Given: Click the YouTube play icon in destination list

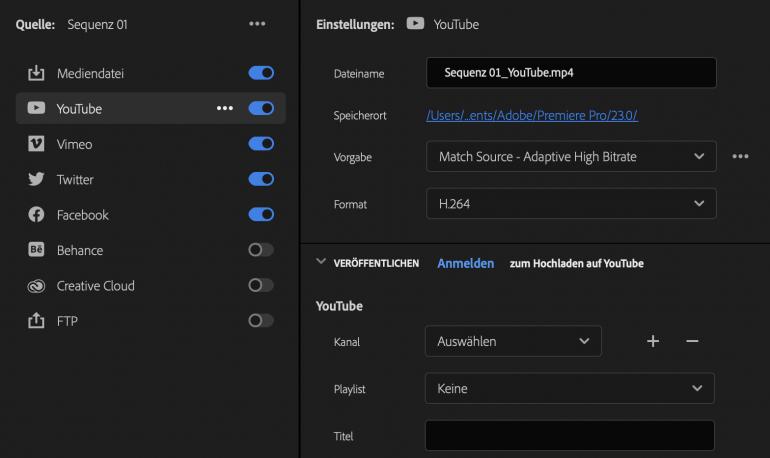Looking at the screenshot, I should tap(36, 108).
